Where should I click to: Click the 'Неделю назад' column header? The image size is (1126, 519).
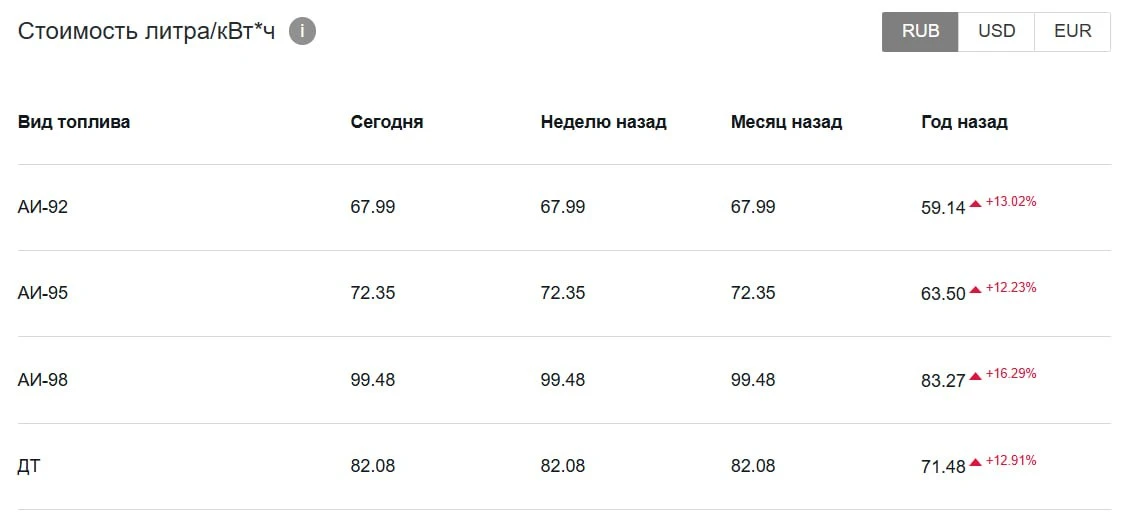pos(603,122)
